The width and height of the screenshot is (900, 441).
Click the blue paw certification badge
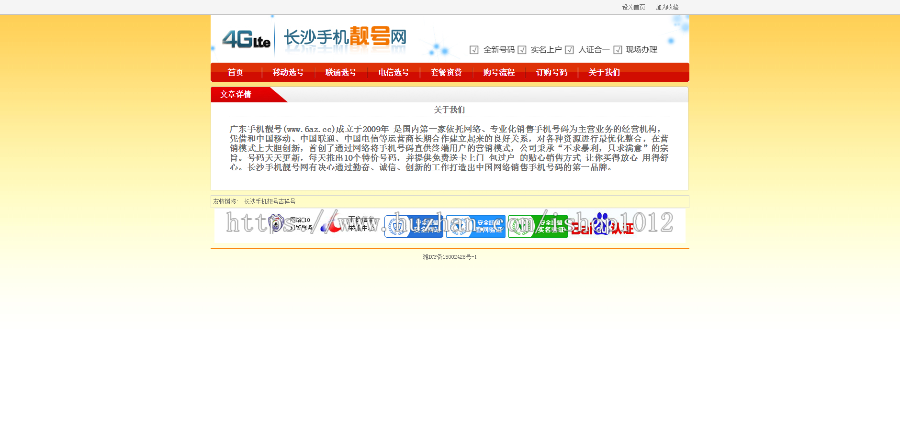click(x=603, y=224)
